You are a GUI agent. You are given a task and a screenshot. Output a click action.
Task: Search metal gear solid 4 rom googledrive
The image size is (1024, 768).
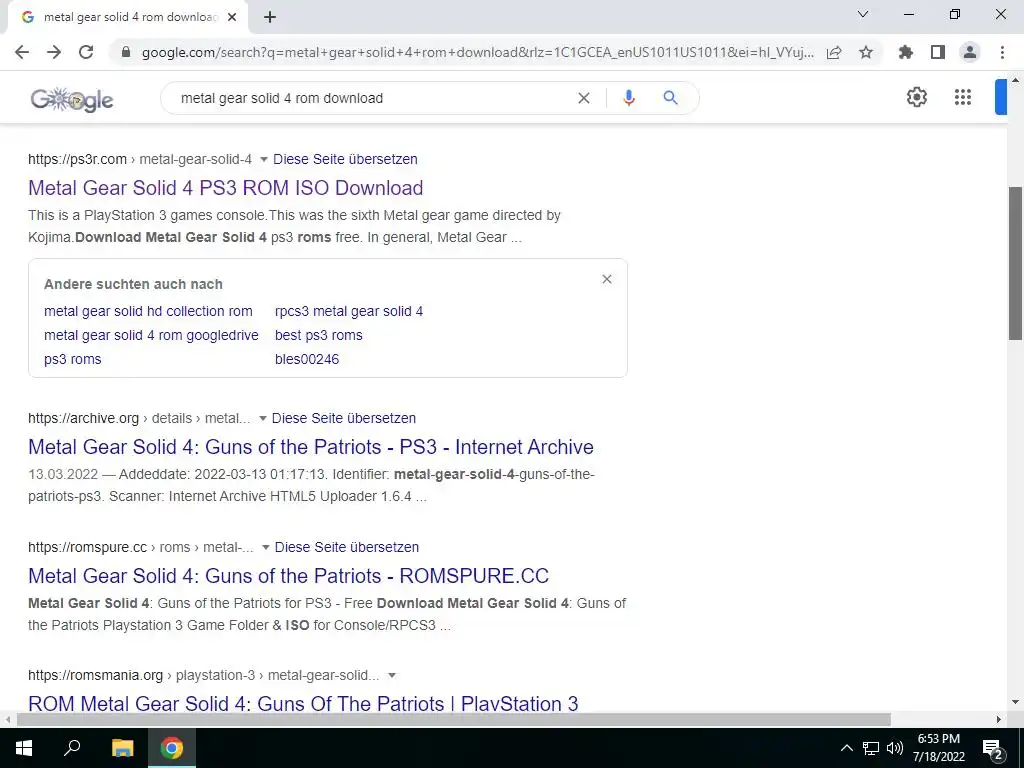151,336
